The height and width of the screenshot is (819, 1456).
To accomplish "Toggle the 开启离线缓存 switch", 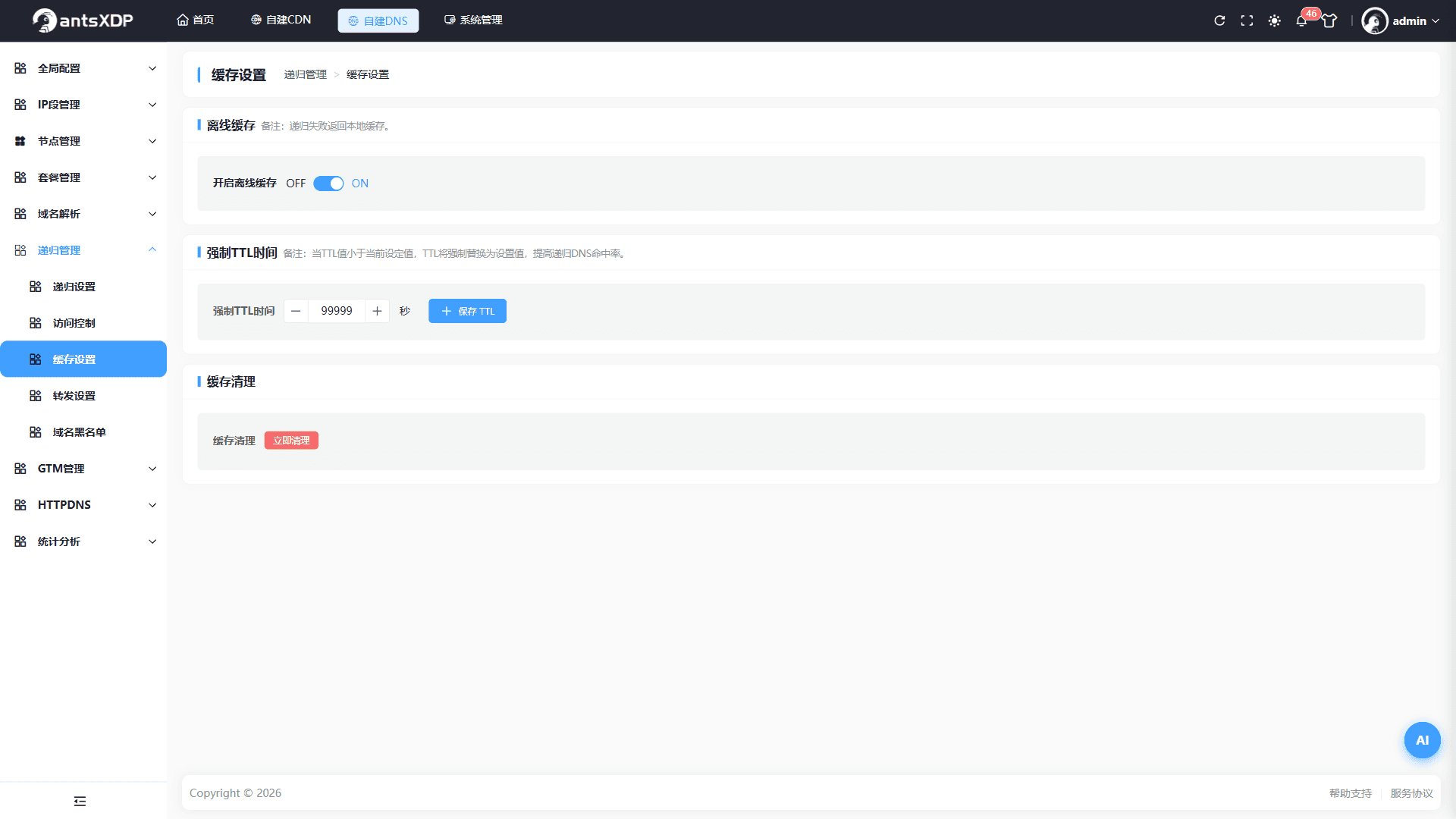I will click(328, 184).
